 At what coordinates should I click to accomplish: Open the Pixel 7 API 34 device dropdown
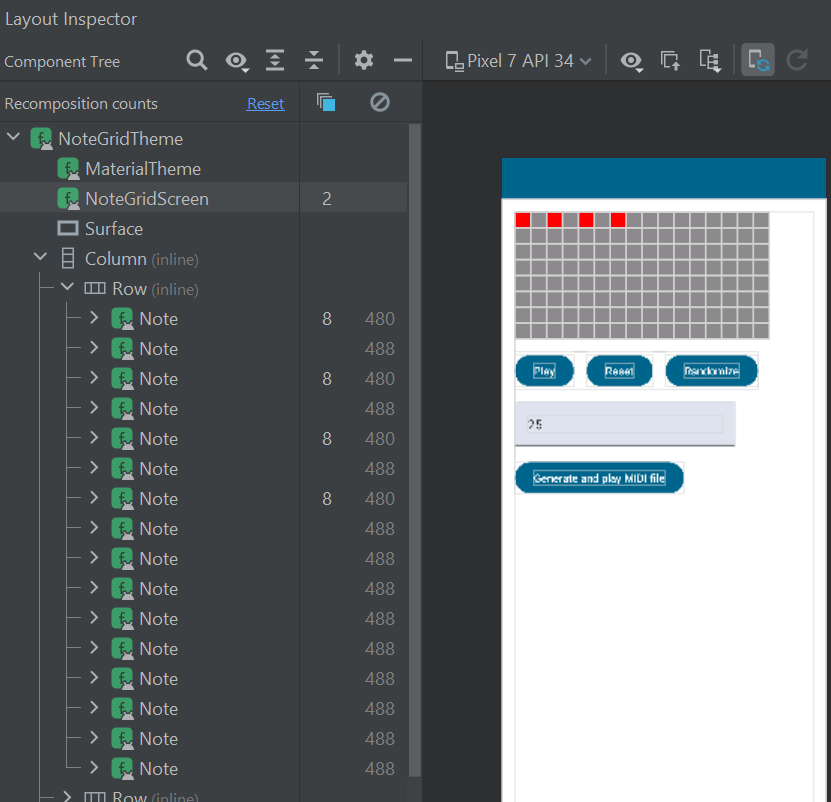pyautogui.click(x=518, y=61)
